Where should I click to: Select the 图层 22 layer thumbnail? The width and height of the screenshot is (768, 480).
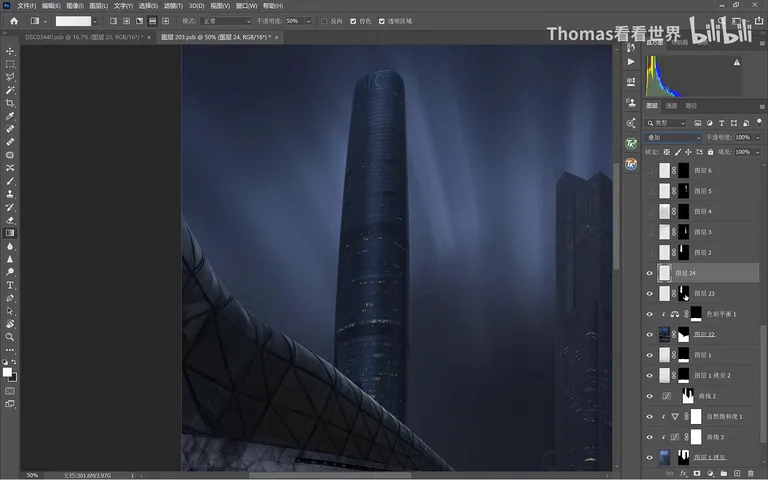click(x=665, y=335)
